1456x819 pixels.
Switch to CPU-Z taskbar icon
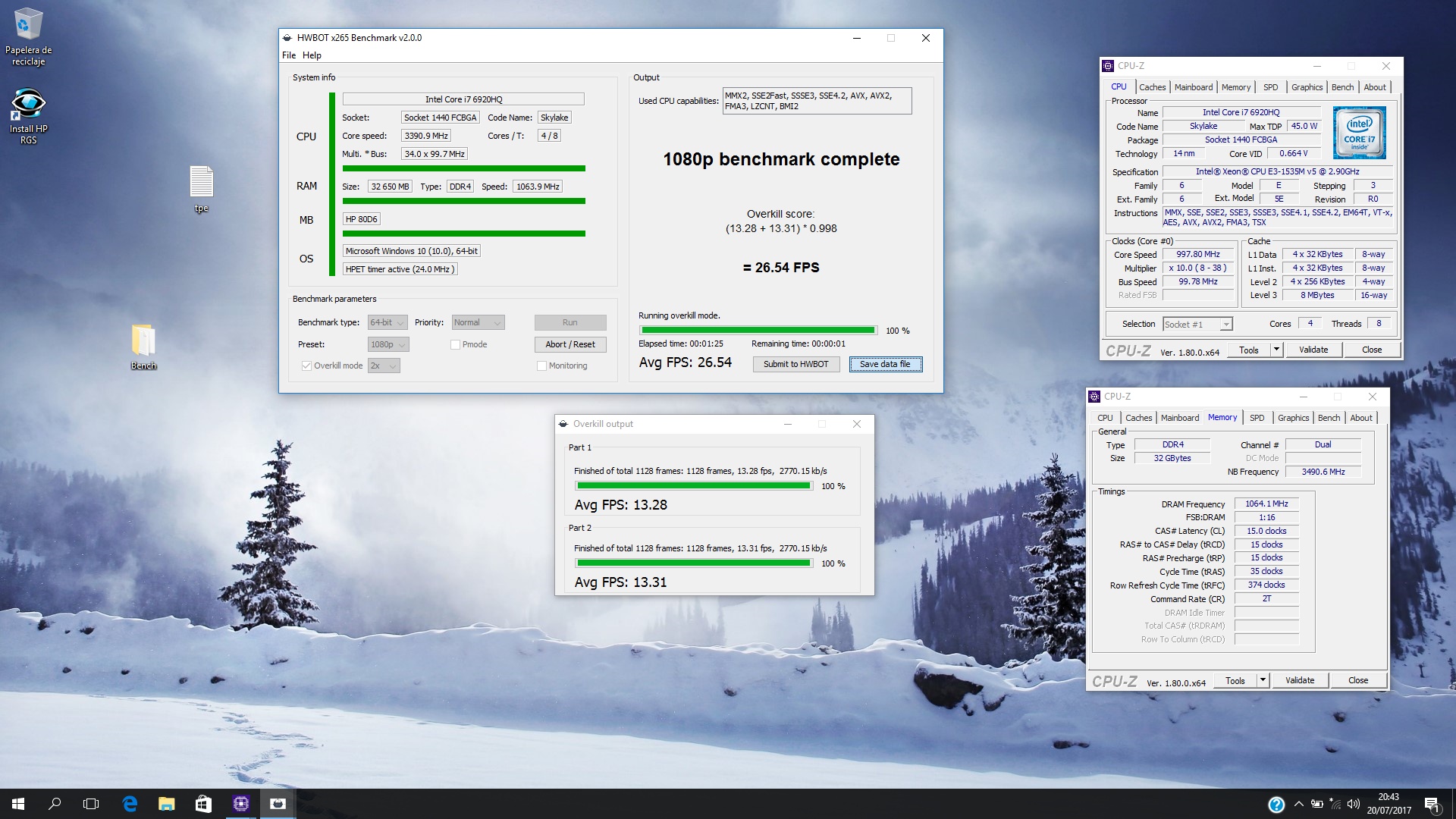pos(240,804)
